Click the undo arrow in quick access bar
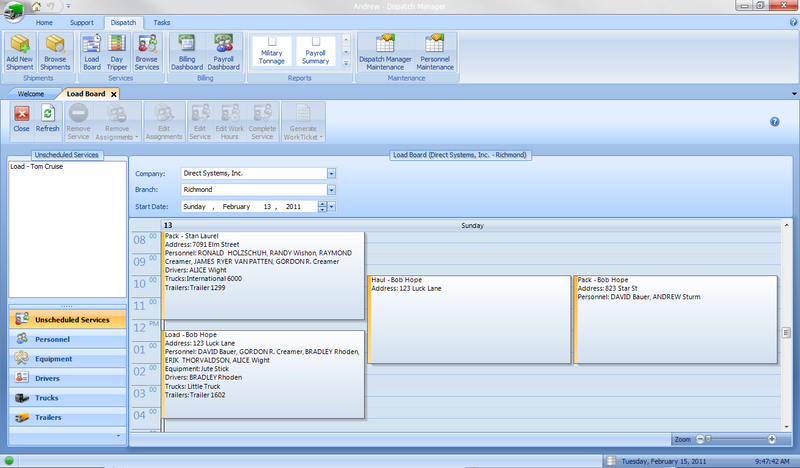800x468 pixels. [x=51, y=6]
